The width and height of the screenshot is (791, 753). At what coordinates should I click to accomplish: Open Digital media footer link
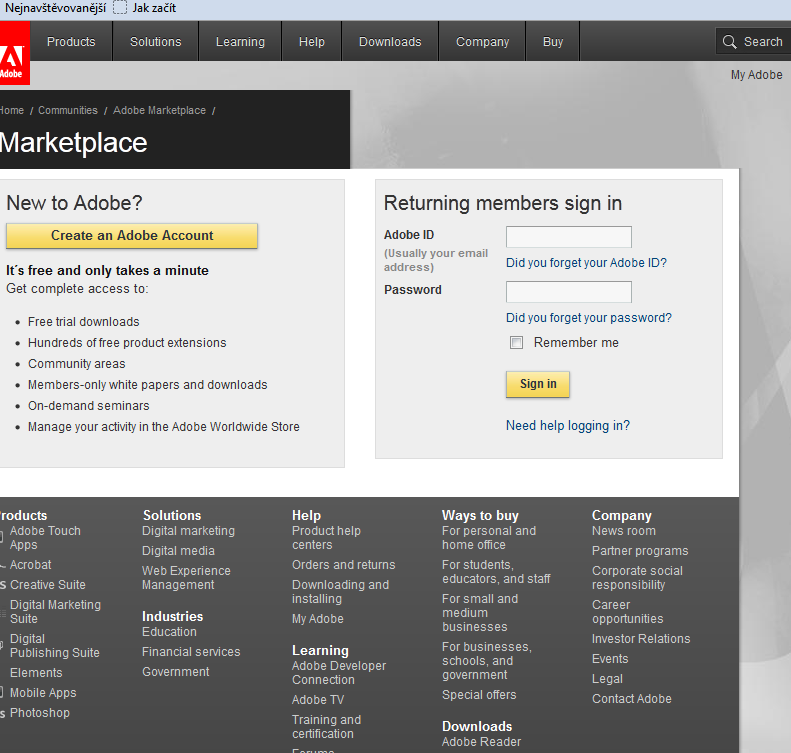(x=178, y=551)
